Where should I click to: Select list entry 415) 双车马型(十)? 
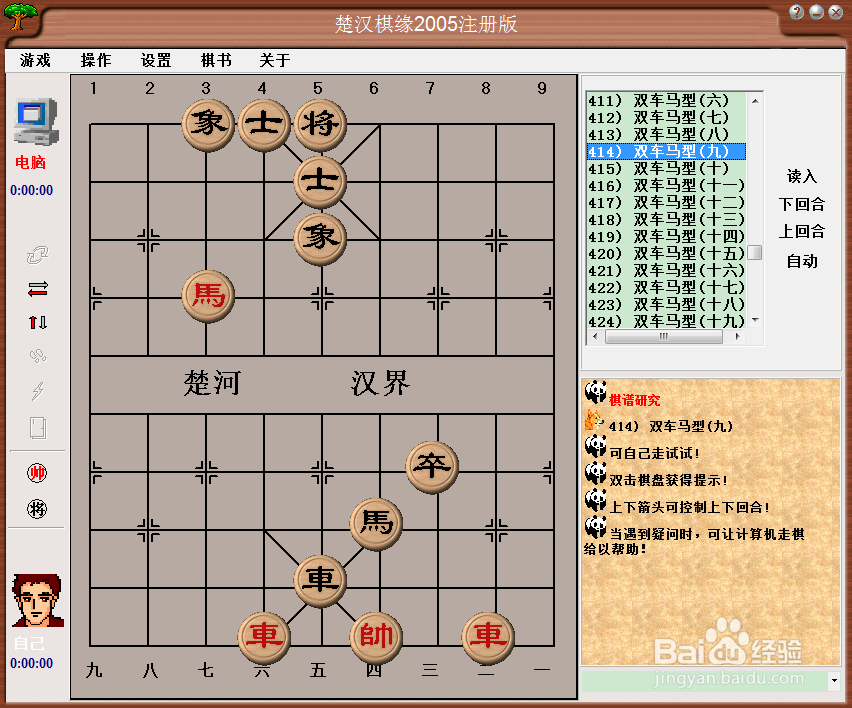(x=666, y=168)
